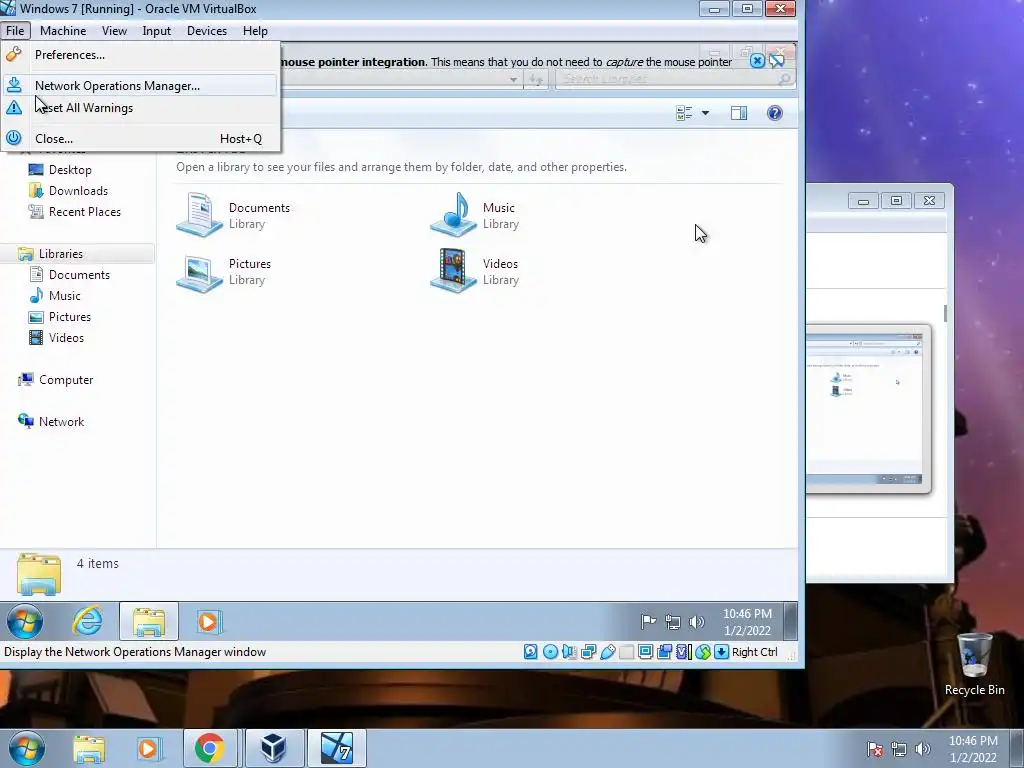Click audio status icon in VirtualBox bar
The height and width of the screenshot is (768, 1024).
[569, 652]
